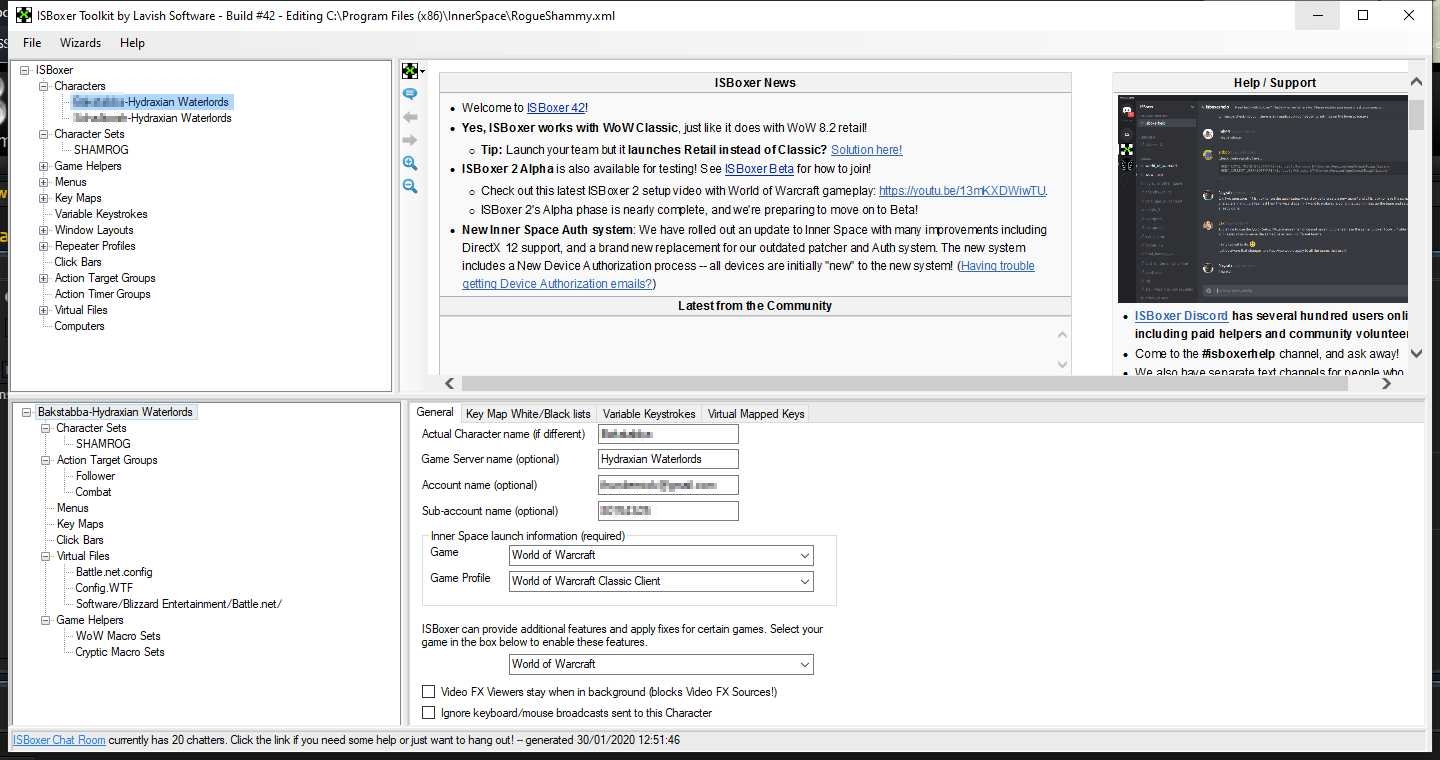Screen dimensions: 1440x760
Task: Expand the Key Maps node in top tree
Action: click(44, 198)
